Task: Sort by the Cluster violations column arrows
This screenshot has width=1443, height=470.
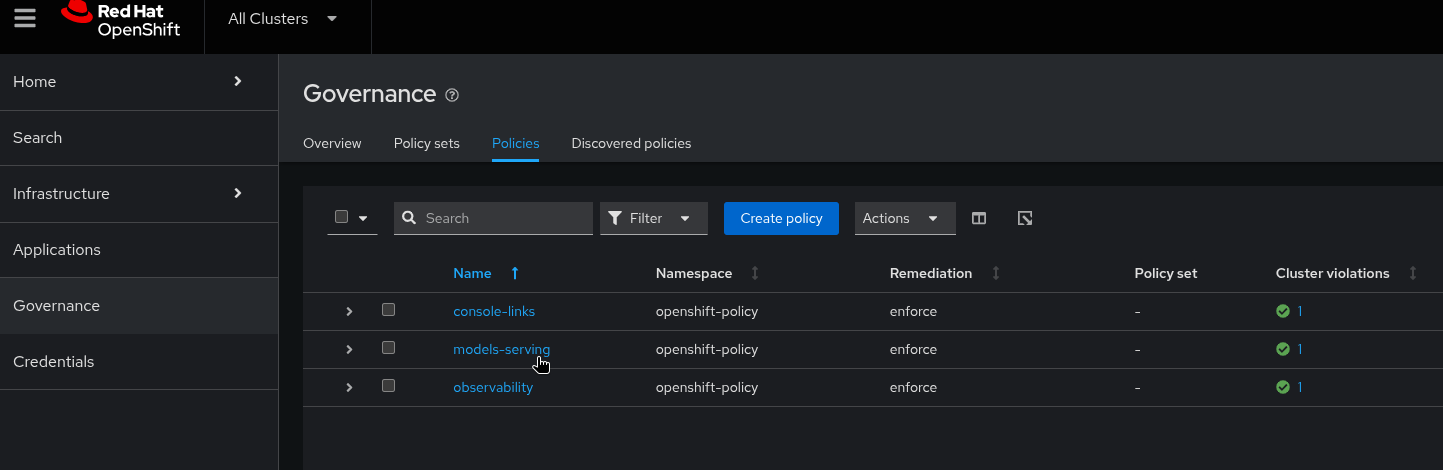Action: [1412, 273]
